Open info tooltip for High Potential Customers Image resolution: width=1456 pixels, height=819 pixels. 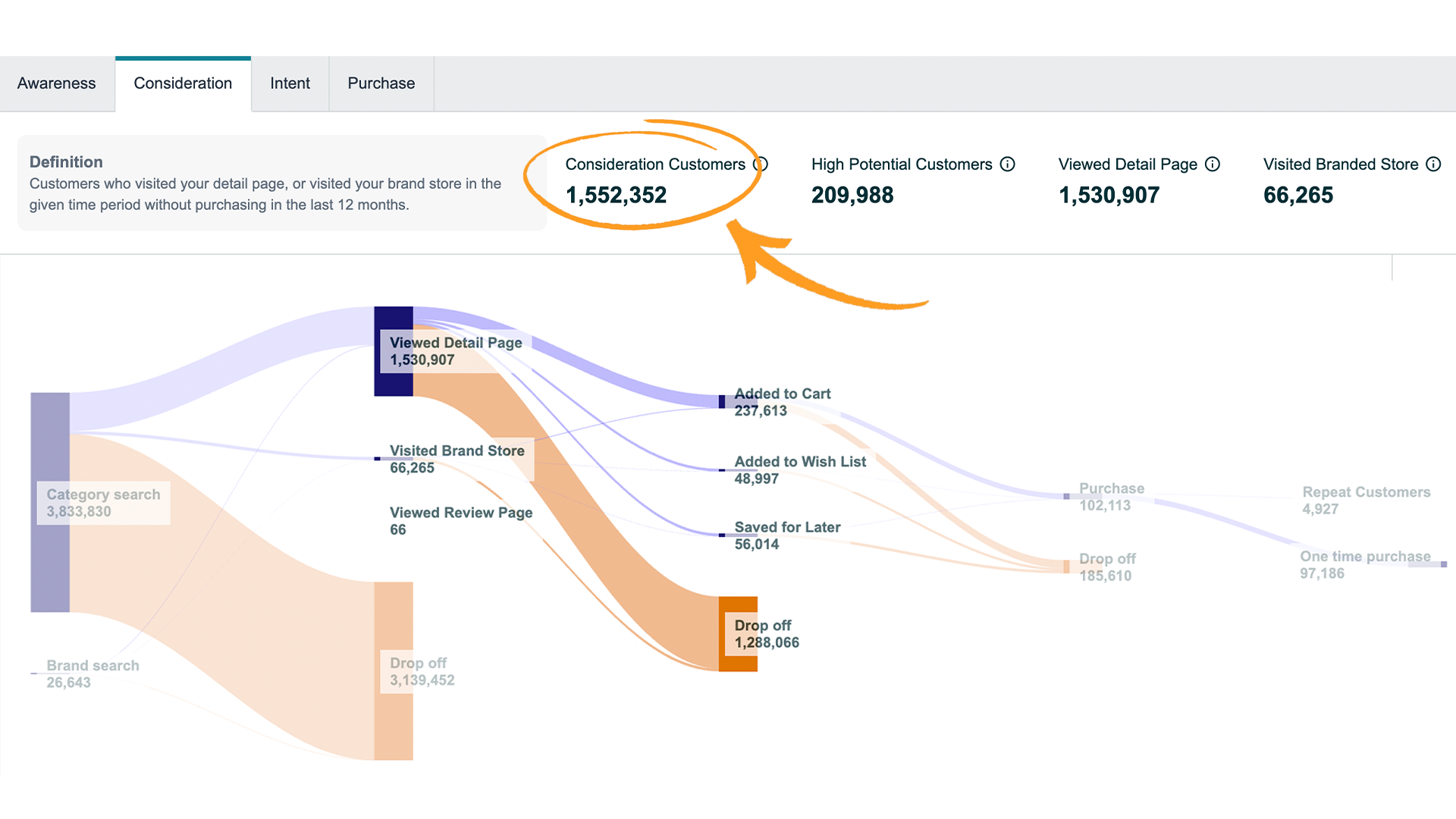click(1007, 164)
